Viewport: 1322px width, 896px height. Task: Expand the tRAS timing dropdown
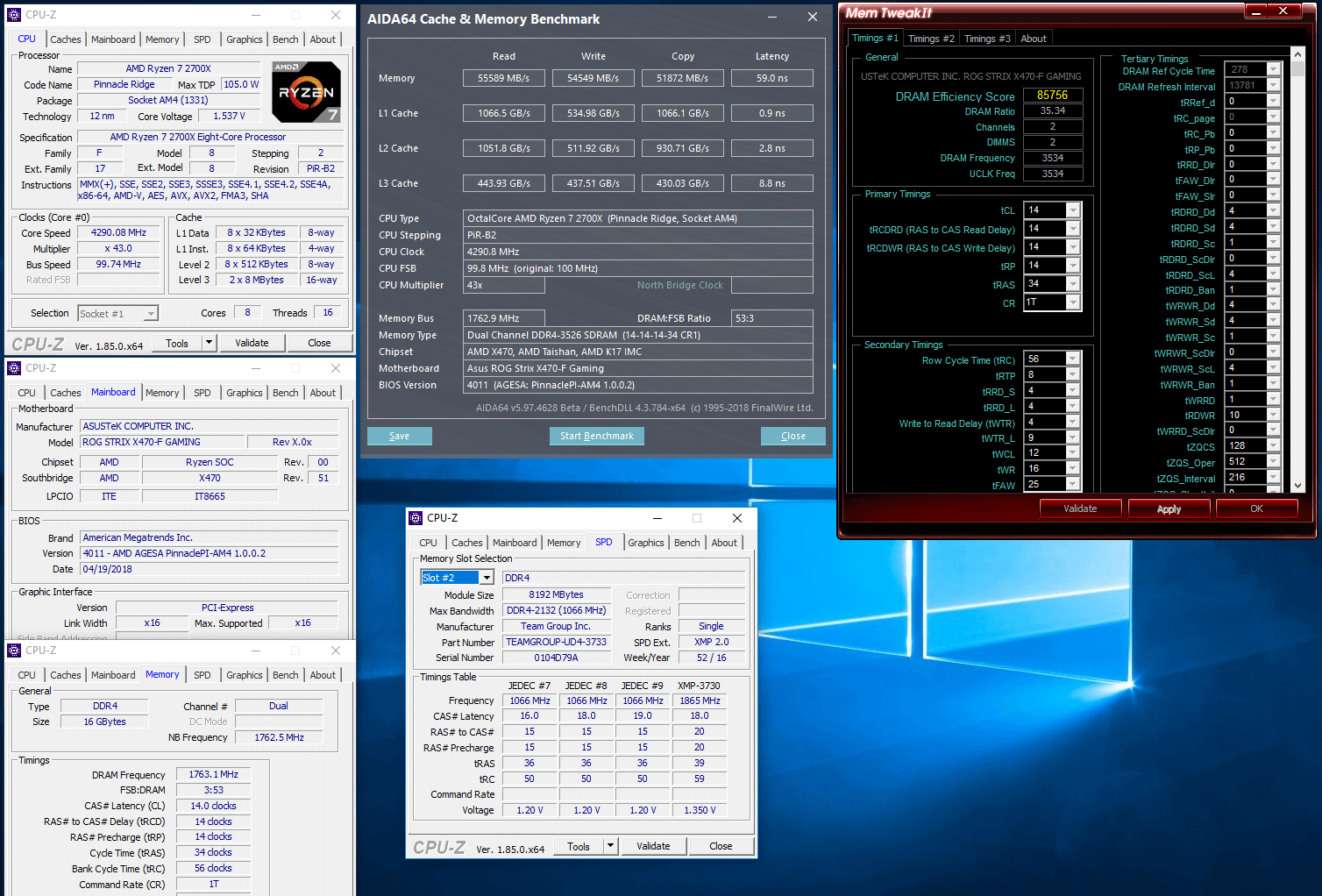pyautogui.click(x=1073, y=284)
